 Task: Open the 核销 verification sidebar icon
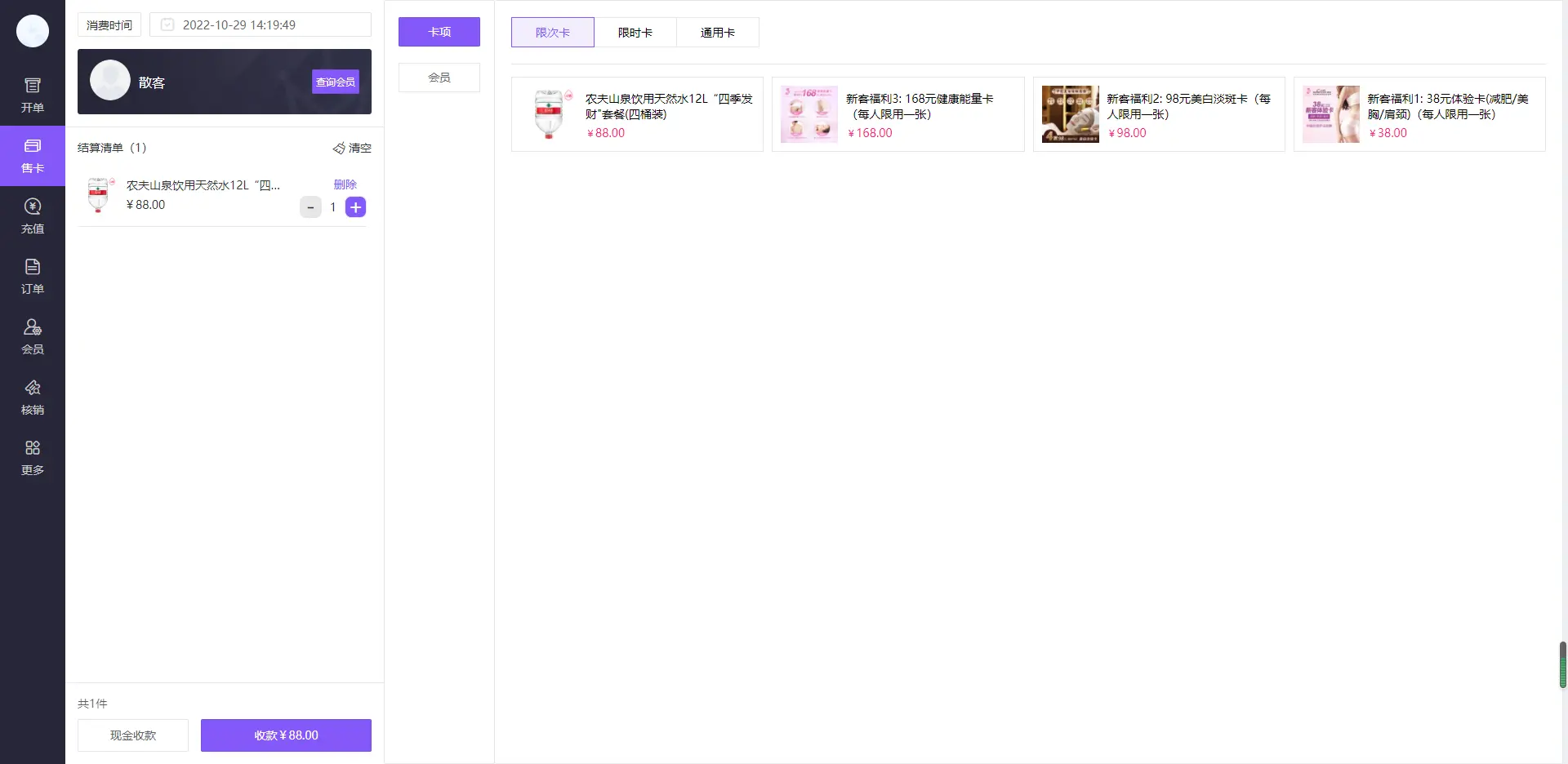pyautogui.click(x=33, y=398)
